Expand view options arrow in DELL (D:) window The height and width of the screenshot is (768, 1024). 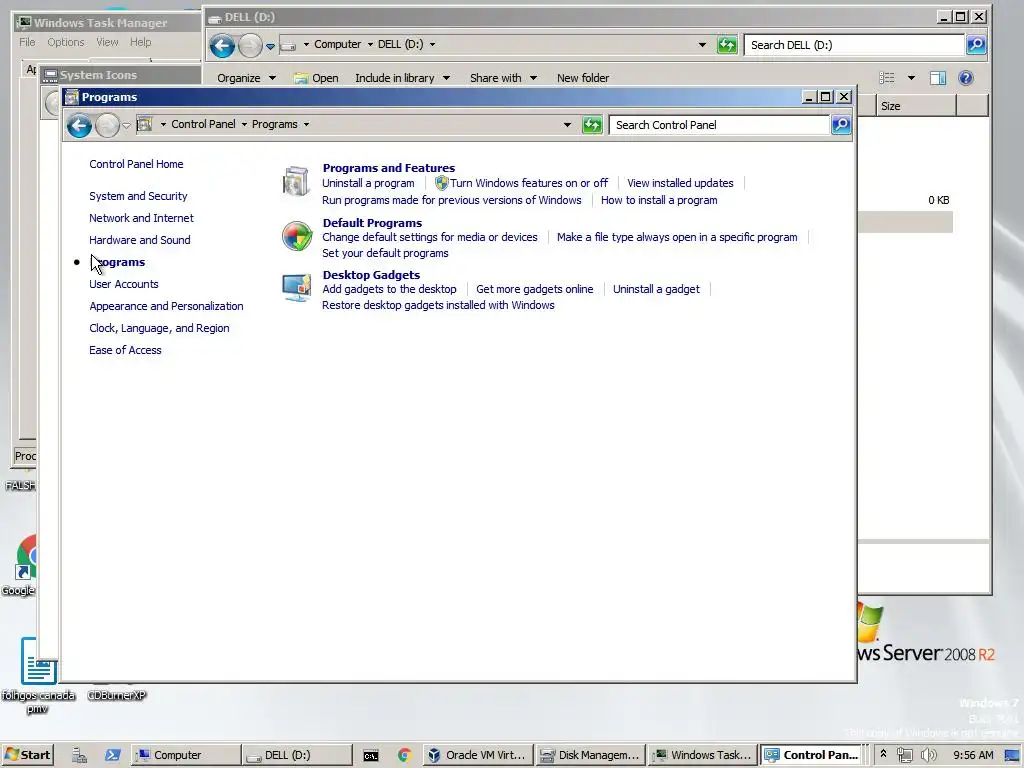pyautogui.click(x=911, y=78)
